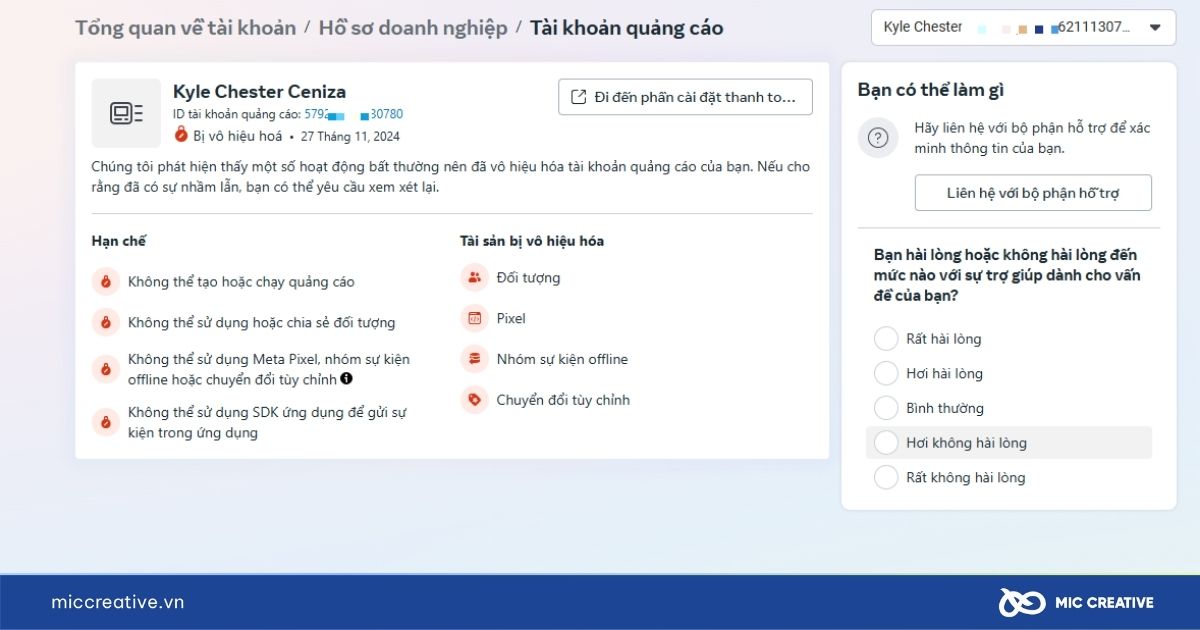Click the Tài khoản quảng cáo breadcrumb

(626, 27)
